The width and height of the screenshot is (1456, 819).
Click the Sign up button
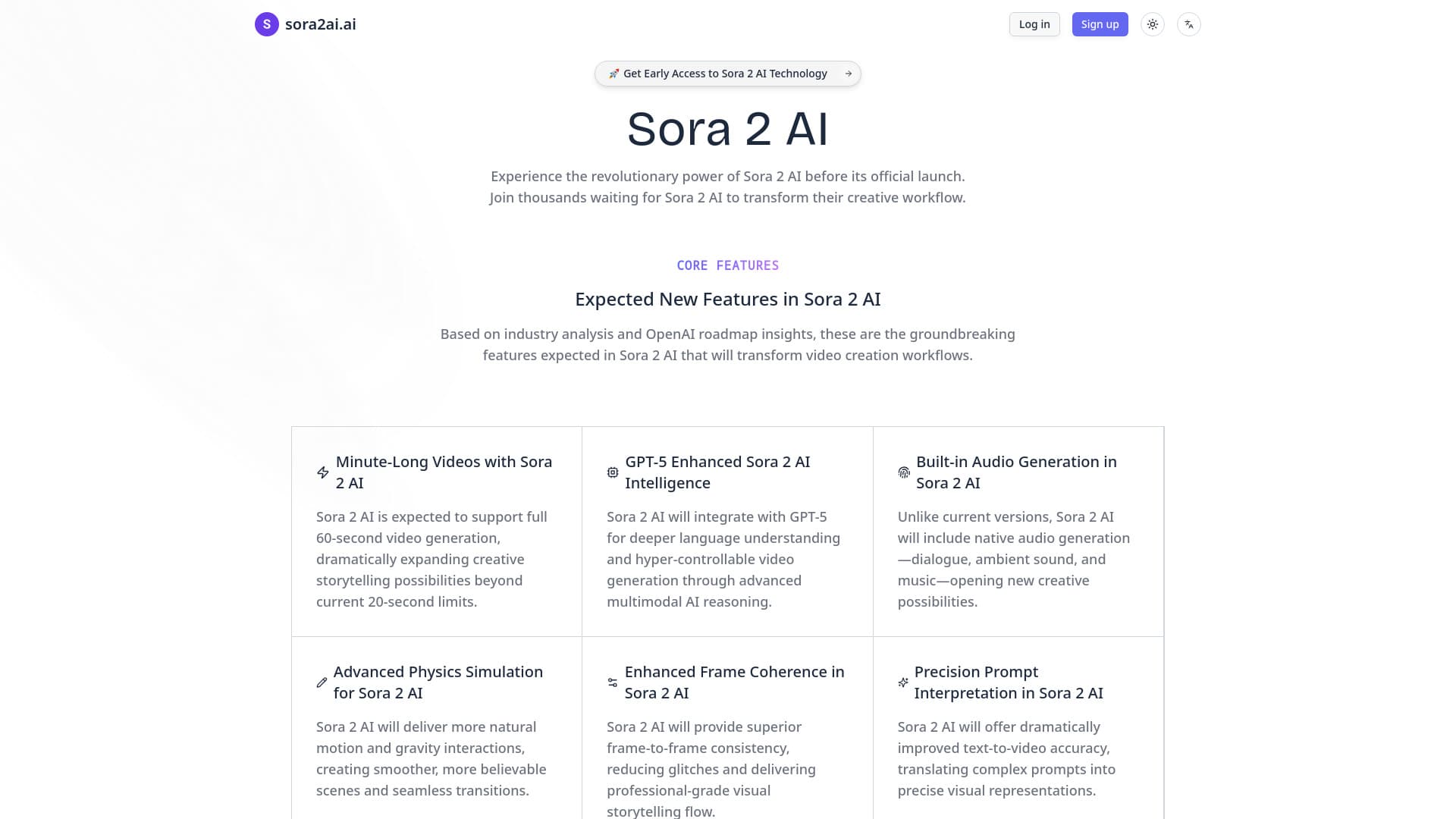click(x=1100, y=24)
